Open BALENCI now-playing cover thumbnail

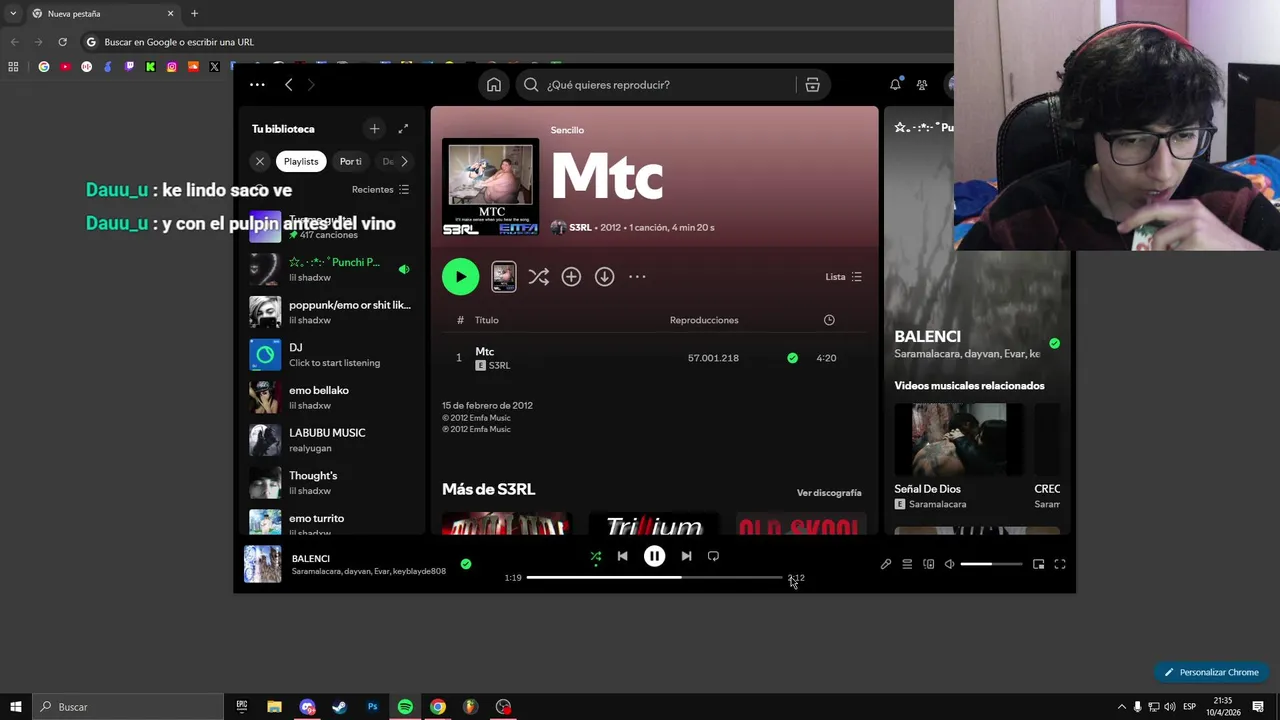coord(263,564)
